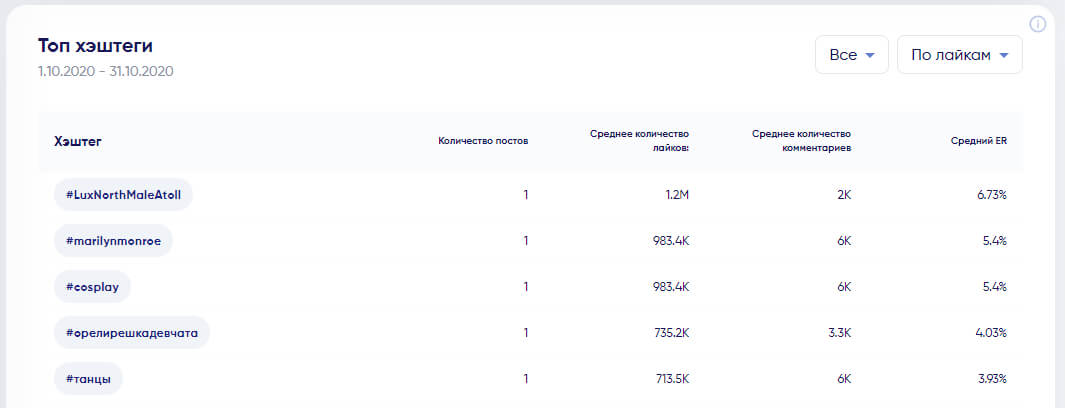Click the 3.3K comments value
Image resolution: width=1065 pixels, height=408 pixels.
pyautogui.click(x=839, y=333)
